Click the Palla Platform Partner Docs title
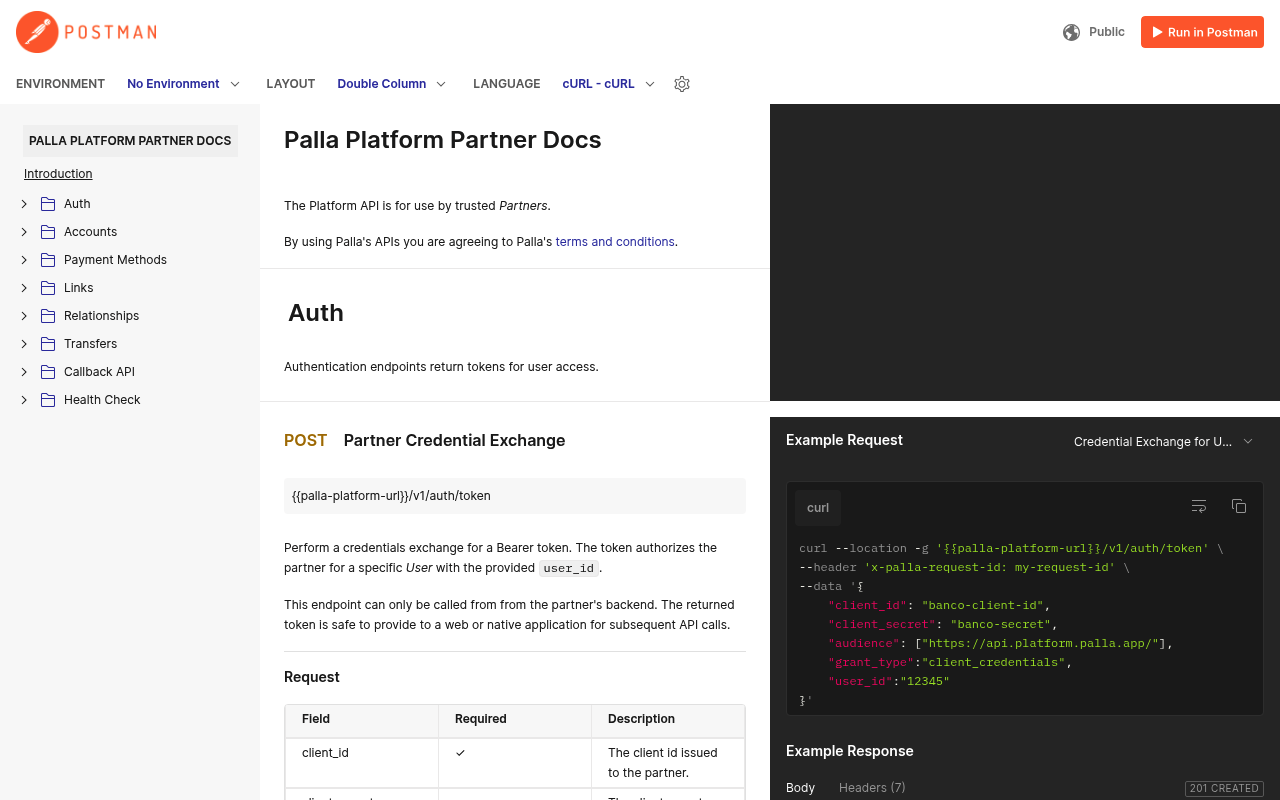 point(442,140)
